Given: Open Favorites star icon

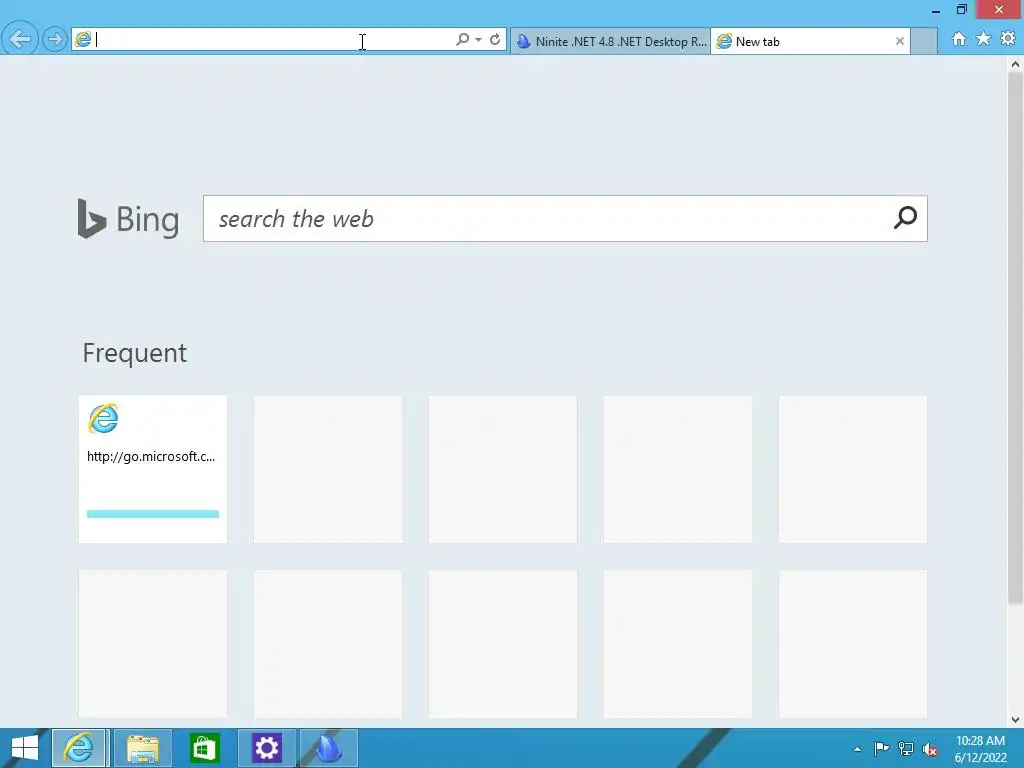Looking at the screenshot, I should (984, 39).
